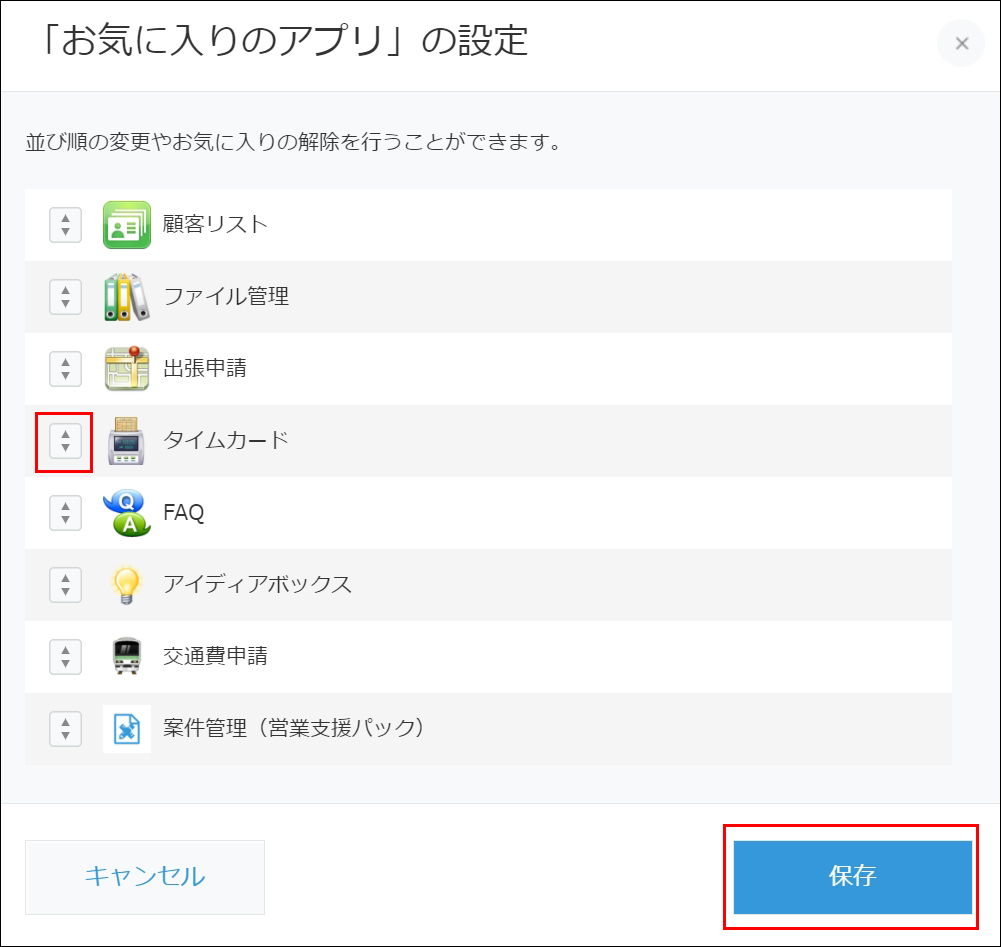Screen dimensions: 1001x947
Task: Click the アイディアボックス light bulb icon
Action: click(126, 584)
